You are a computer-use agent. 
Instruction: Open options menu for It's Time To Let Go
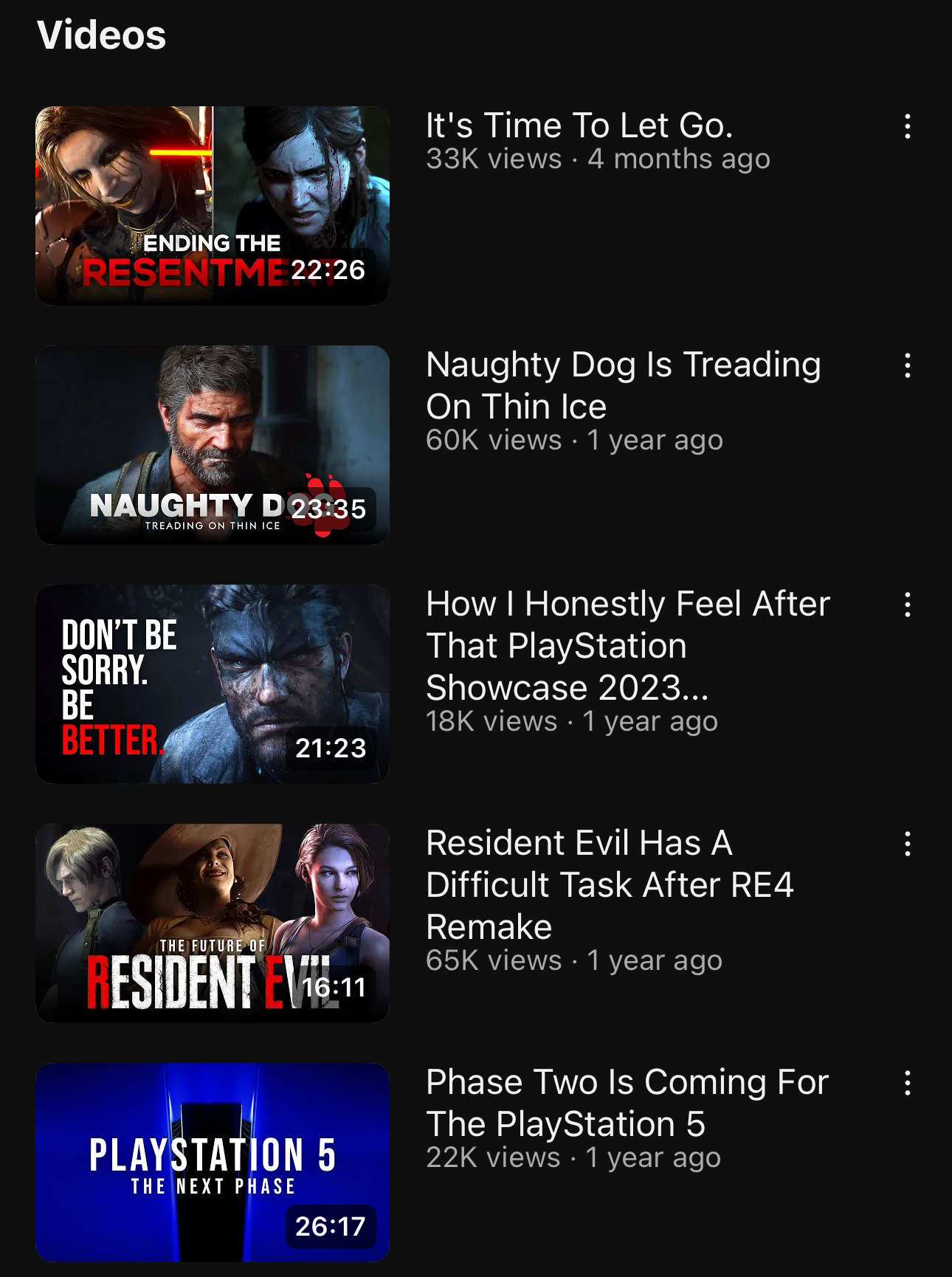pos(907,127)
